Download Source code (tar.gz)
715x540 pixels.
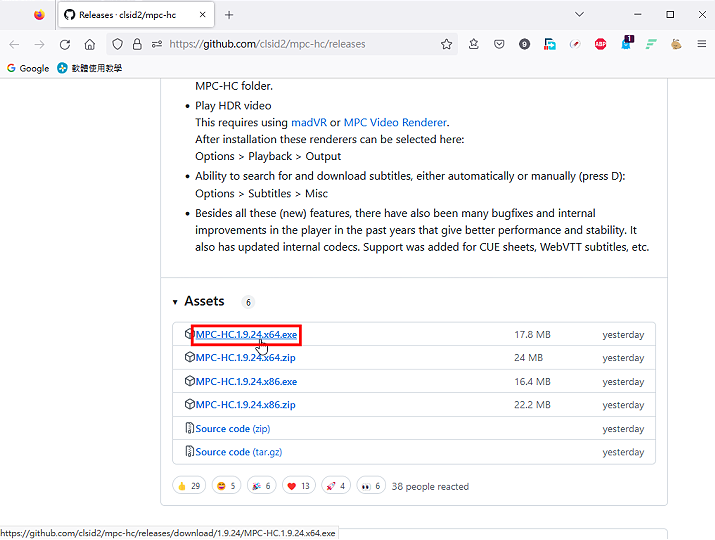238,452
